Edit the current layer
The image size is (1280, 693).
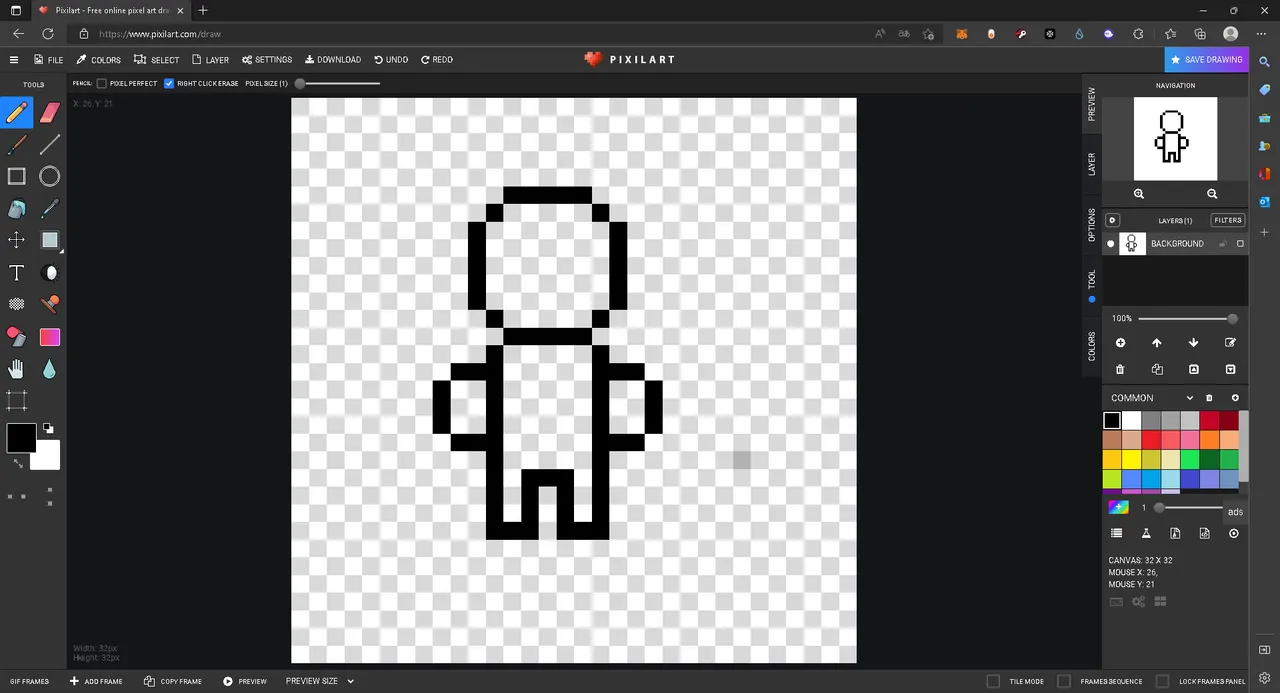(1230, 343)
